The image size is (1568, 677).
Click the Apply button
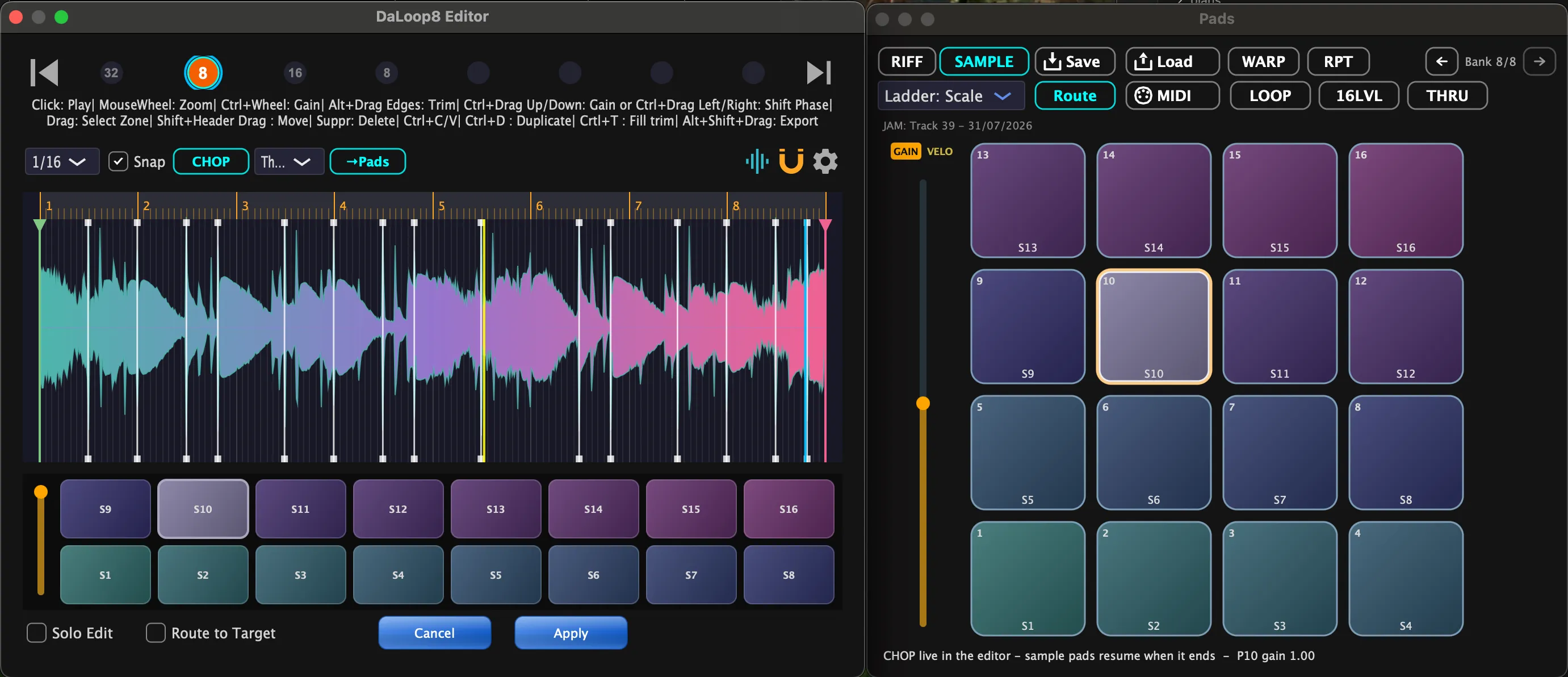[571, 633]
